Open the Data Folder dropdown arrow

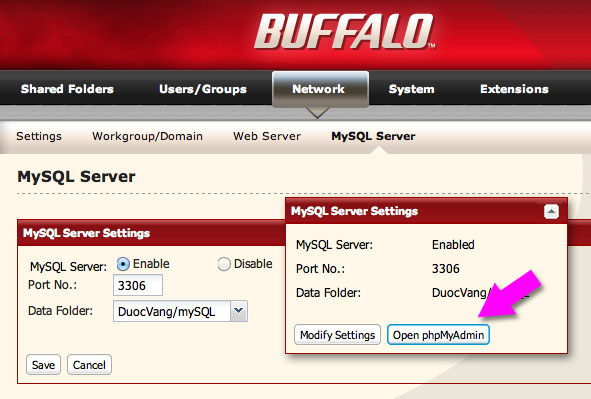(x=239, y=311)
